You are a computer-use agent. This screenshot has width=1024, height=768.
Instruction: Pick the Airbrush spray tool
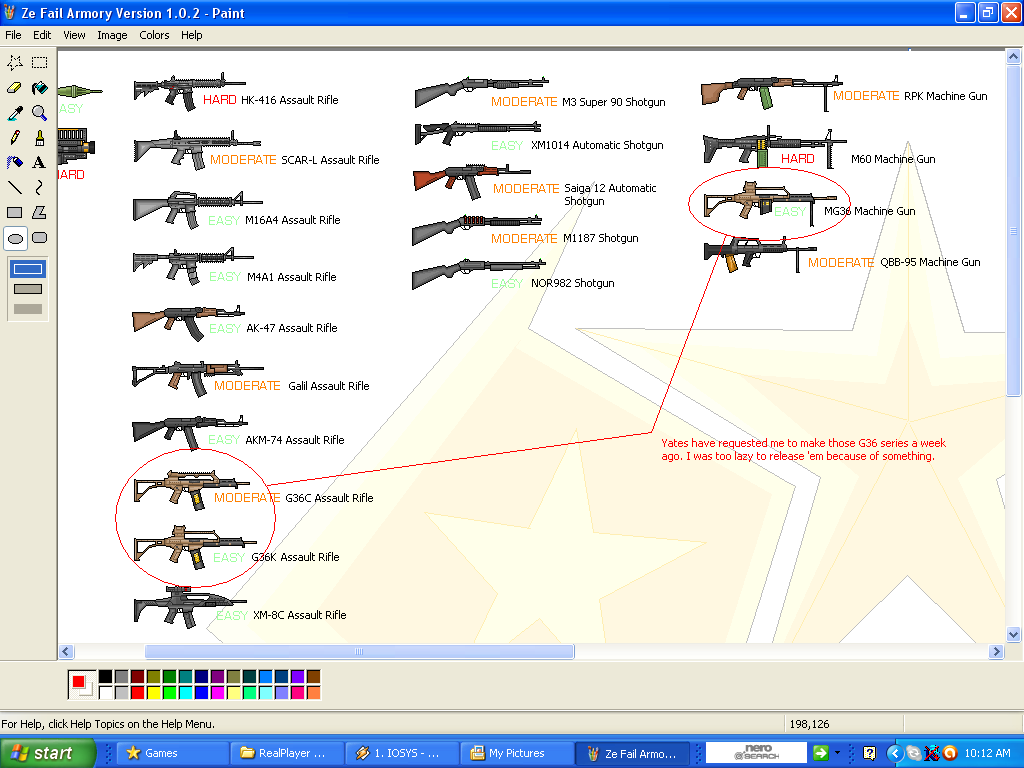click(15, 163)
